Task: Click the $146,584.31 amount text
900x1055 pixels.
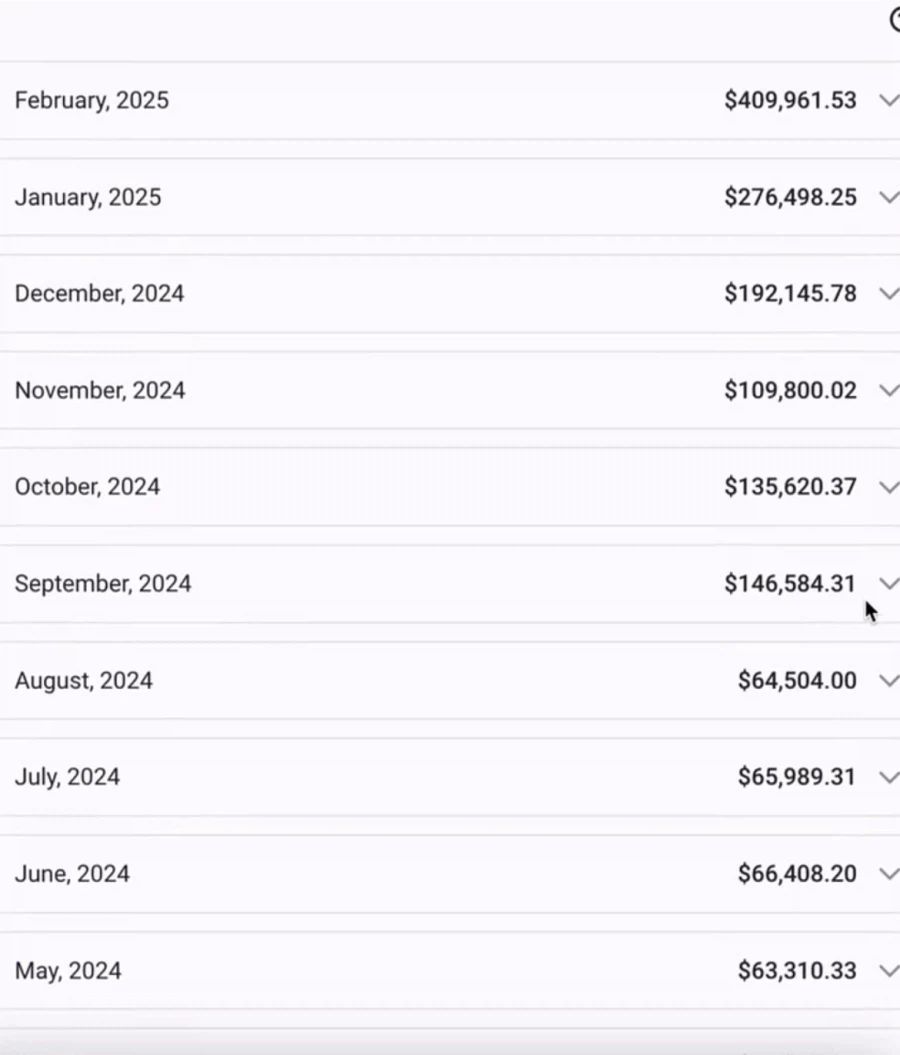Action: click(790, 583)
